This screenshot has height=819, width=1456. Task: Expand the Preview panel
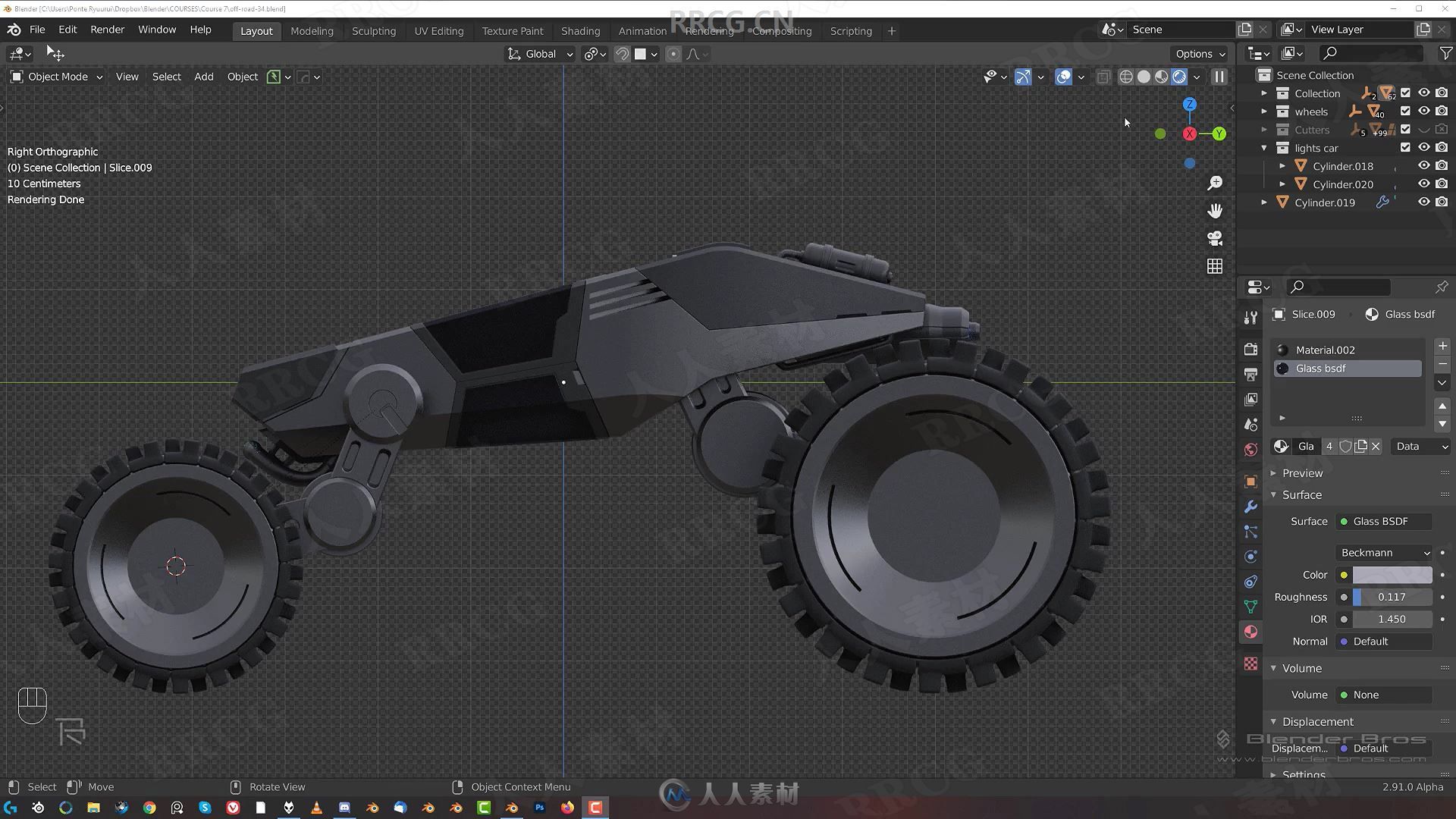coord(1301,473)
